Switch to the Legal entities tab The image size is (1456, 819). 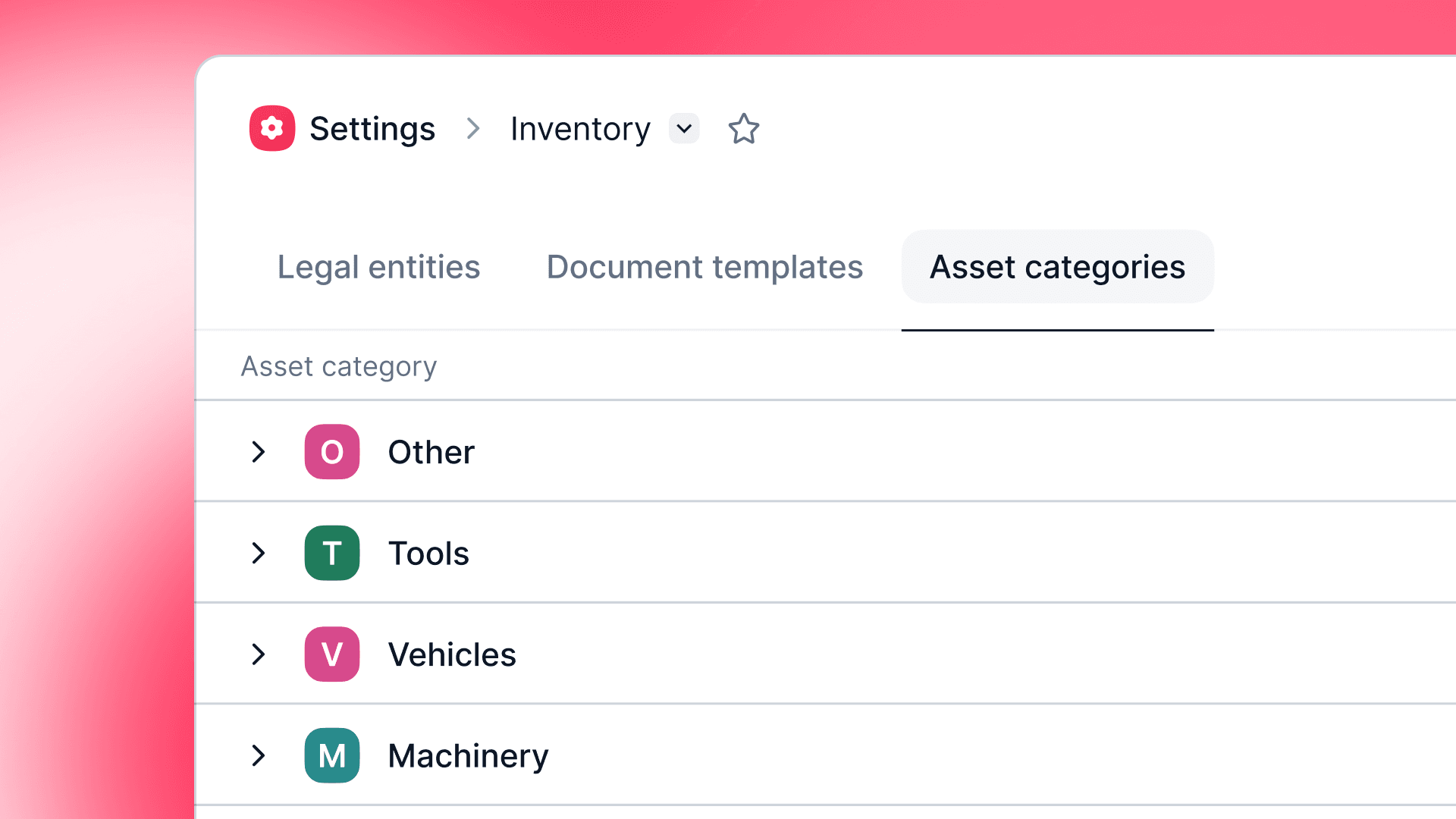tap(378, 267)
